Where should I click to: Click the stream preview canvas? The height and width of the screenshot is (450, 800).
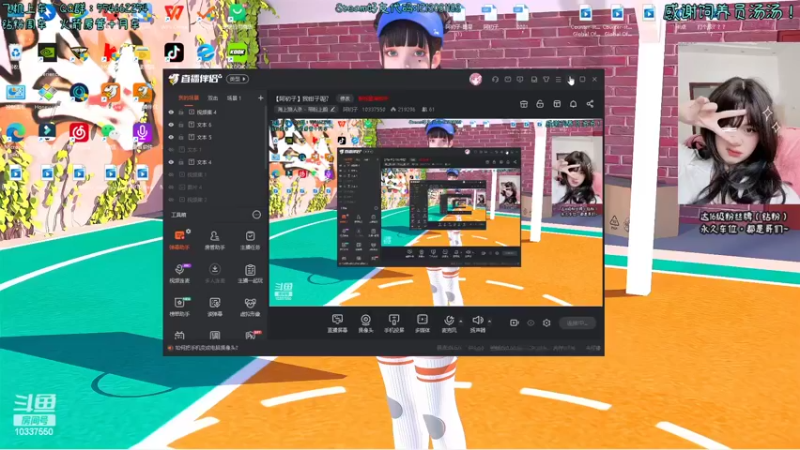click(x=436, y=213)
